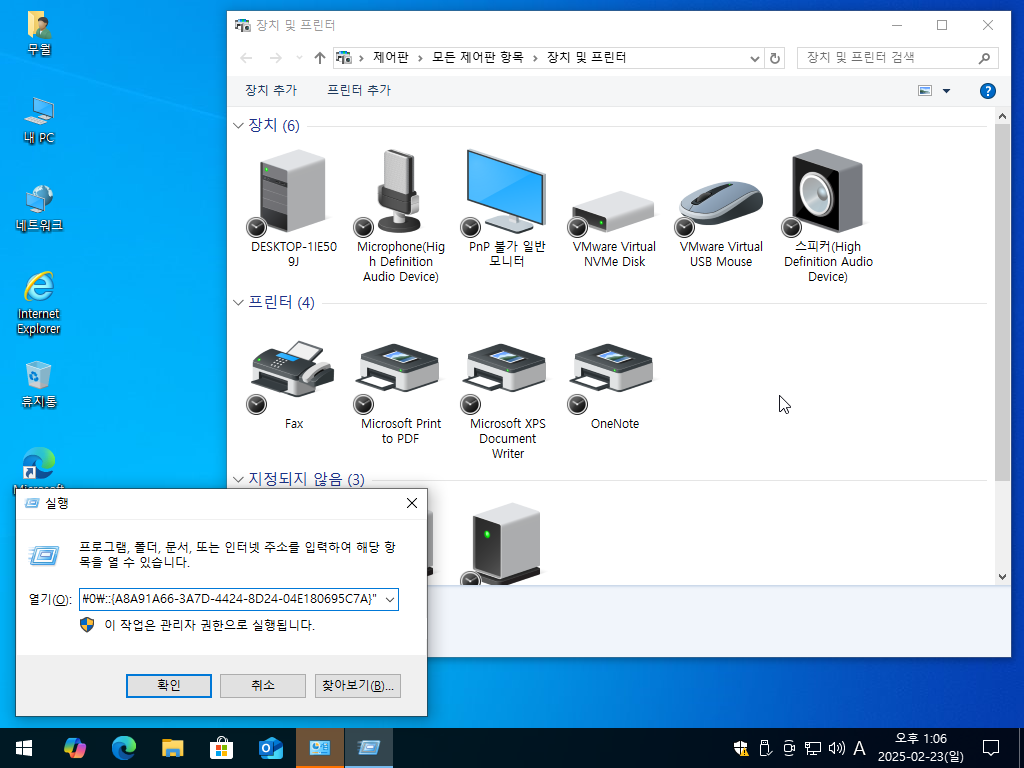This screenshot has width=1024, height=768.
Task: Launch Microsoft Edge from the taskbar
Action: pos(123,748)
